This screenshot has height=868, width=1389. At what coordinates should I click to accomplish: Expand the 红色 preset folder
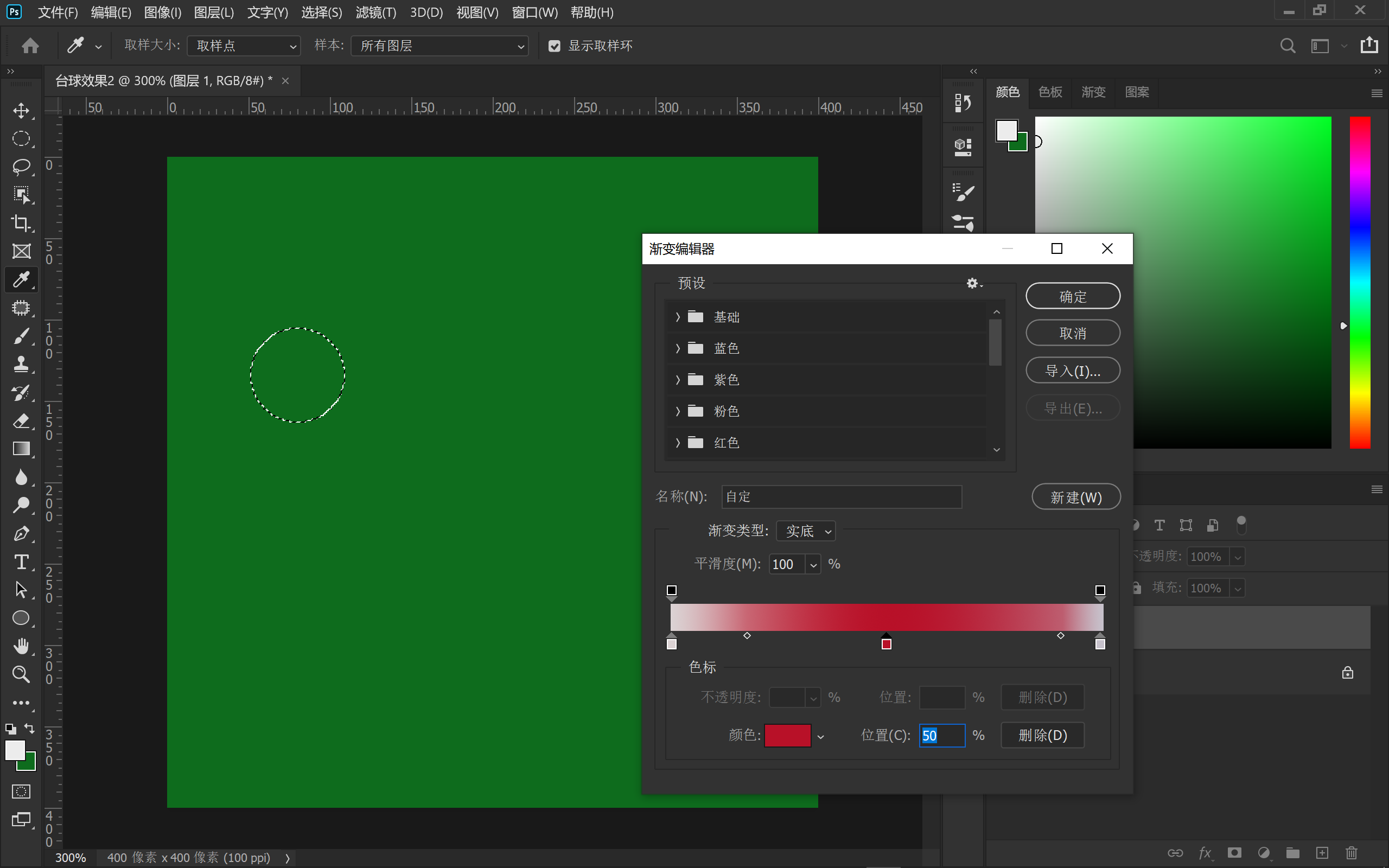[677, 443]
